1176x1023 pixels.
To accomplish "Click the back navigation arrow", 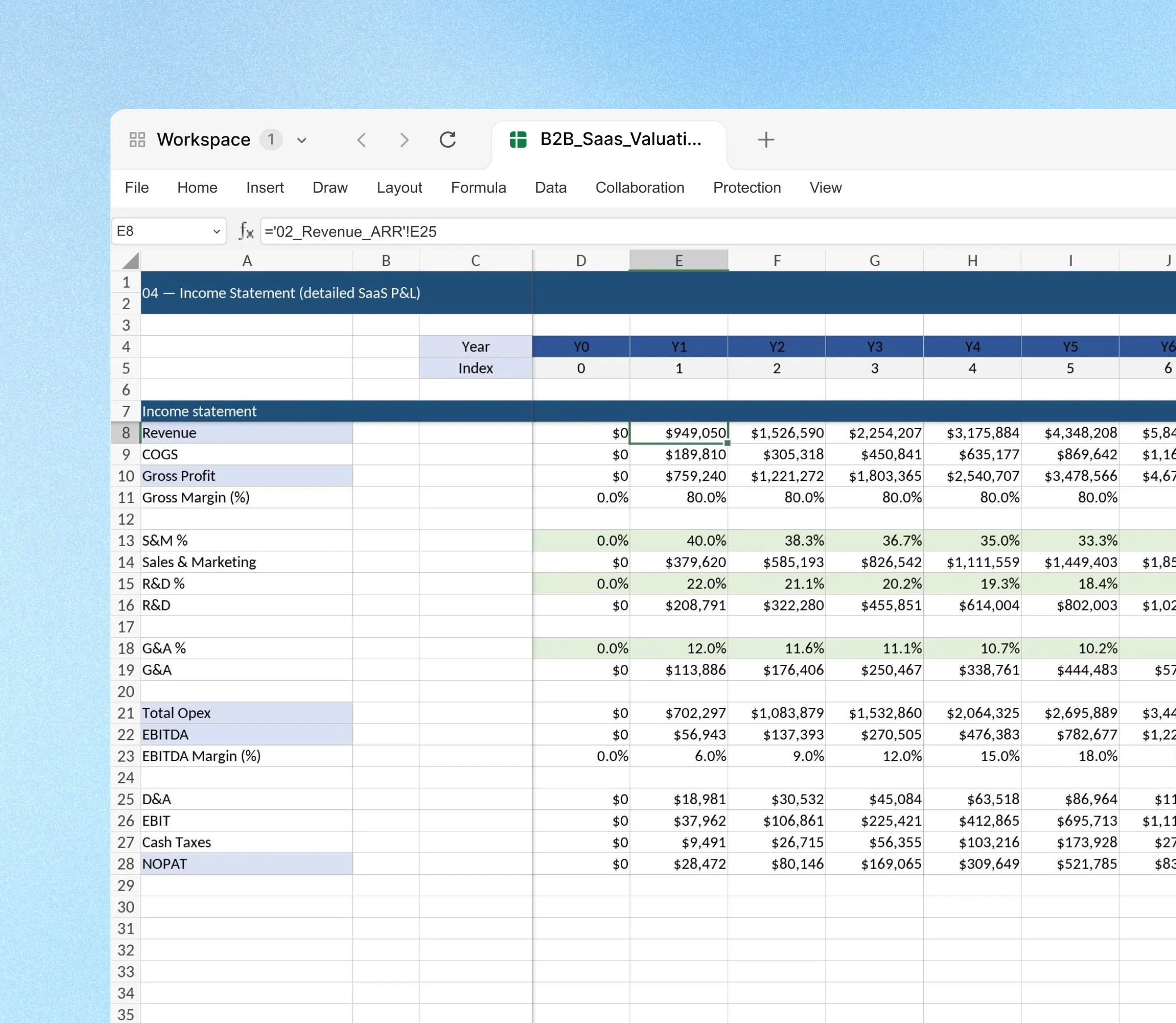I will [x=361, y=140].
